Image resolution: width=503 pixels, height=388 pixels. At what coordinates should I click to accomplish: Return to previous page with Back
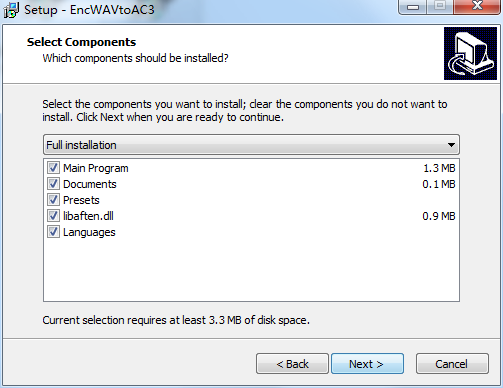[292, 364]
